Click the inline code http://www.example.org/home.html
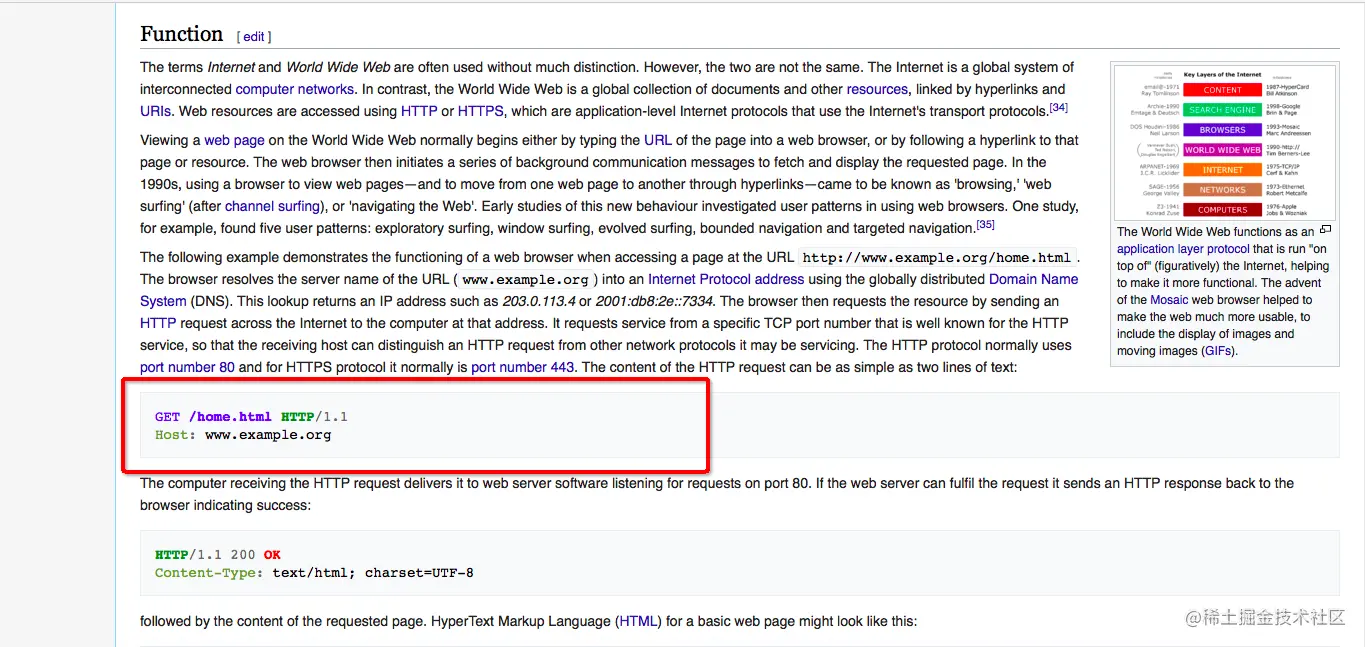Image resolution: width=1365 pixels, height=647 pixels. pos(937,258)
